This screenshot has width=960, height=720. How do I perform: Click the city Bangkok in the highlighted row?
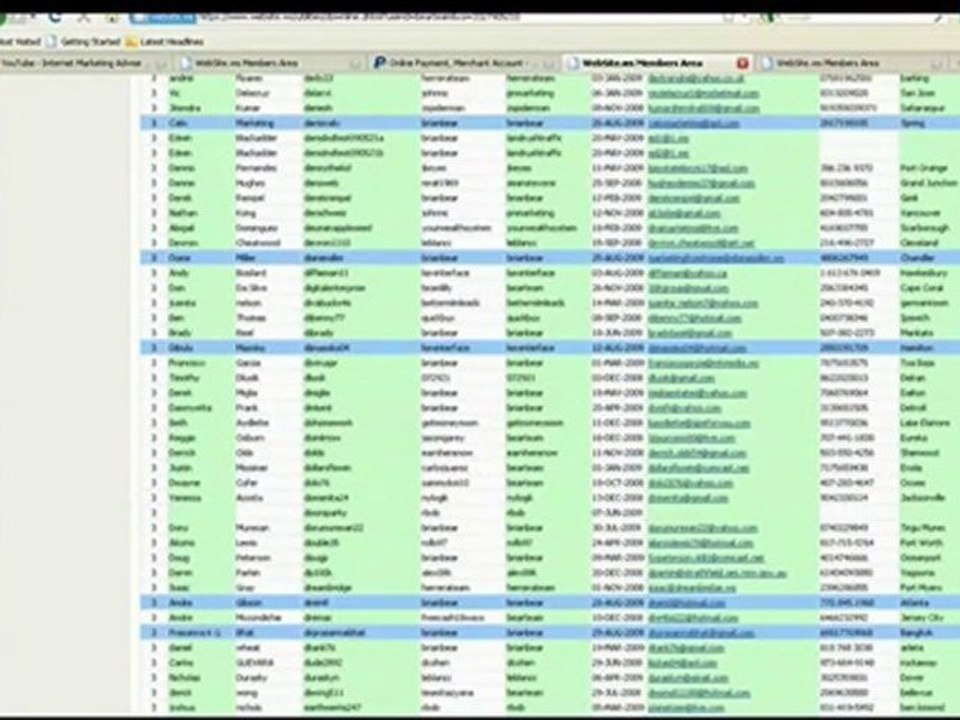[x=917, y=633]
